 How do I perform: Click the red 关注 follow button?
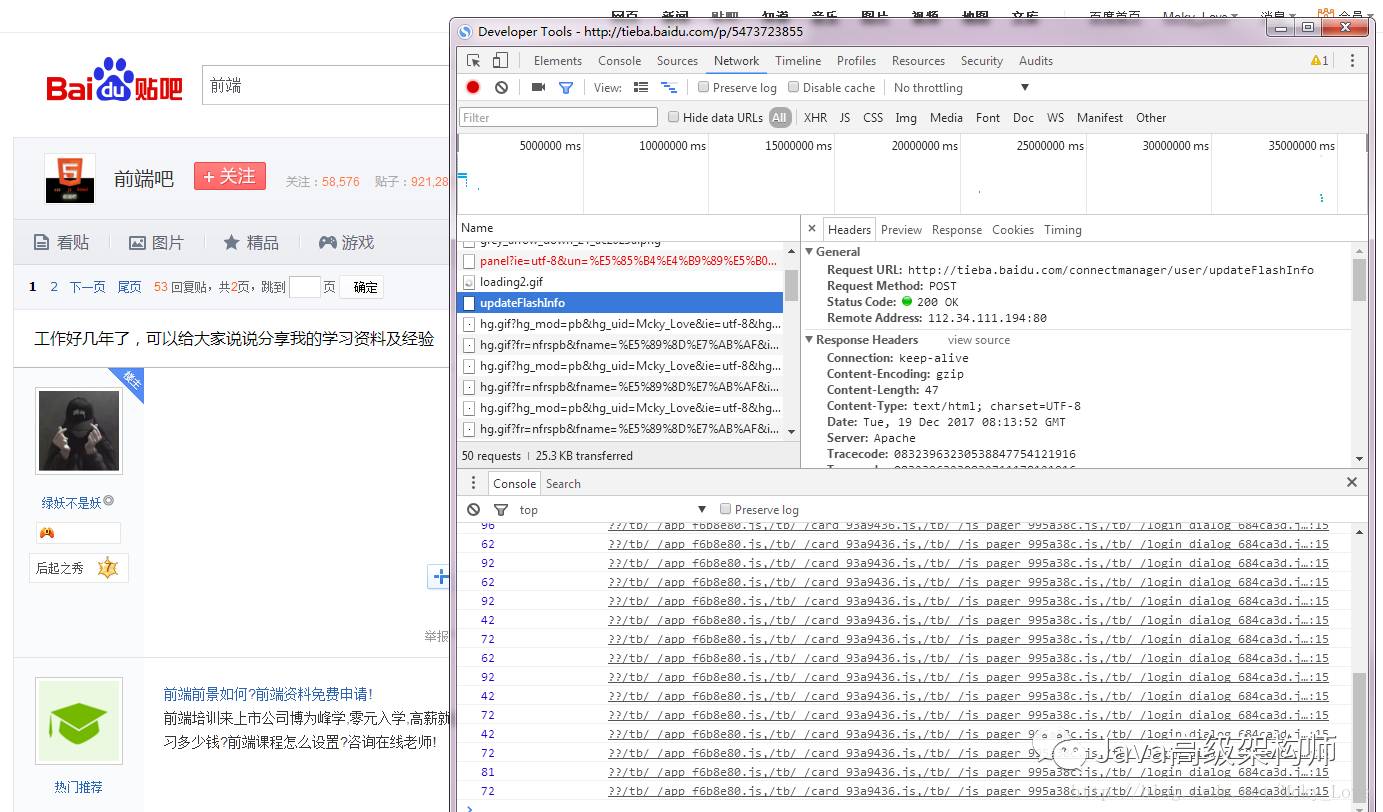click(230, 177)
